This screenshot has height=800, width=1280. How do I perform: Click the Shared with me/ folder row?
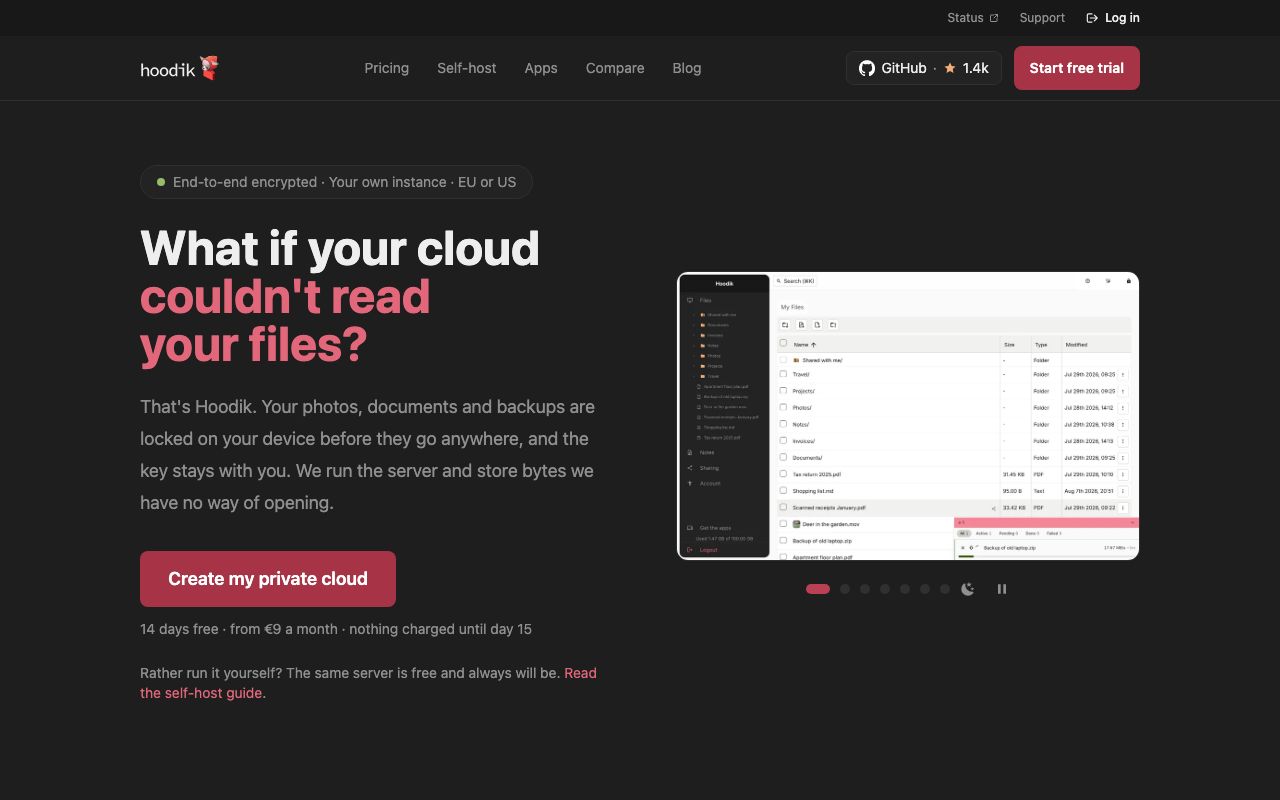(x=955, y=360)
